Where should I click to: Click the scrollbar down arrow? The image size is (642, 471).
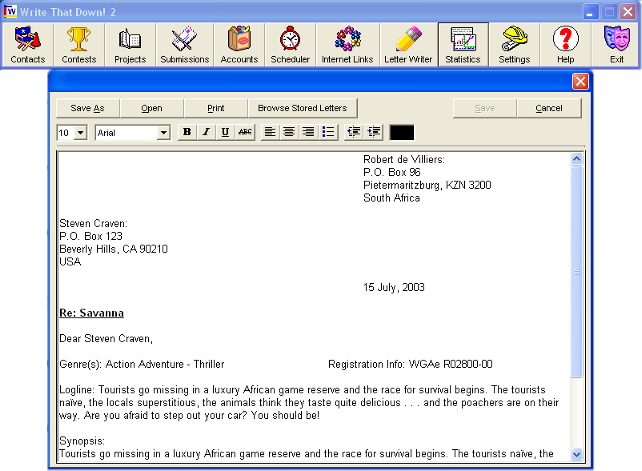(x=576, y=454)
